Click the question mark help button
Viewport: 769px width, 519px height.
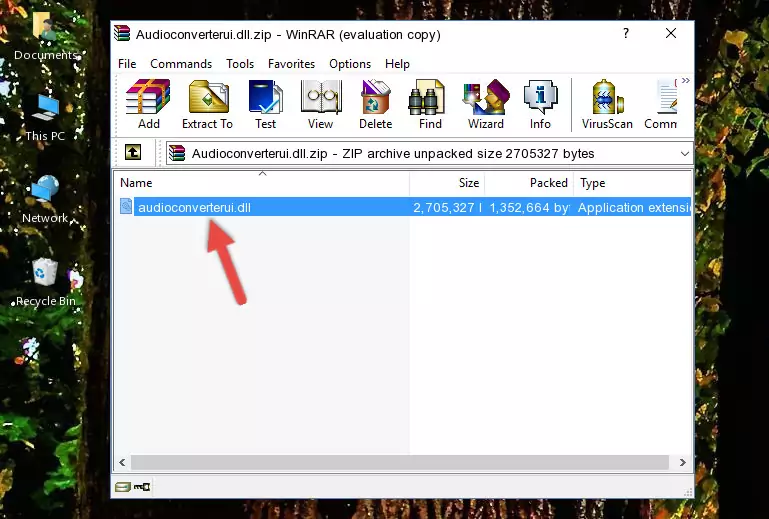pos(626,33)
